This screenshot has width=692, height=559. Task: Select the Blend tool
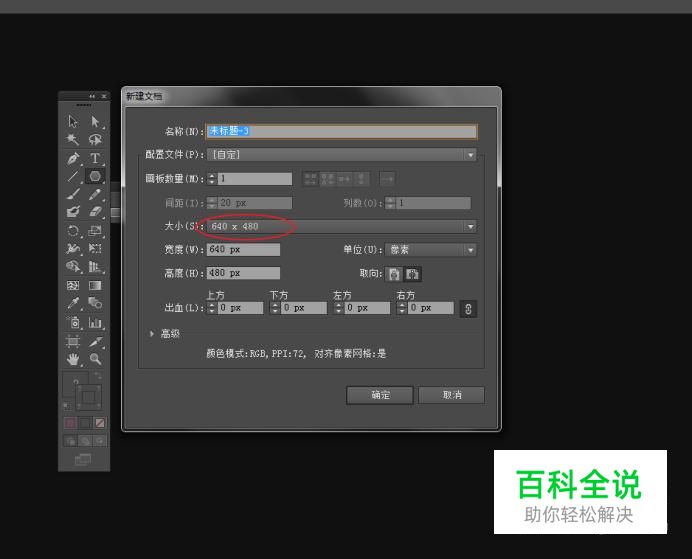point(95,304)
